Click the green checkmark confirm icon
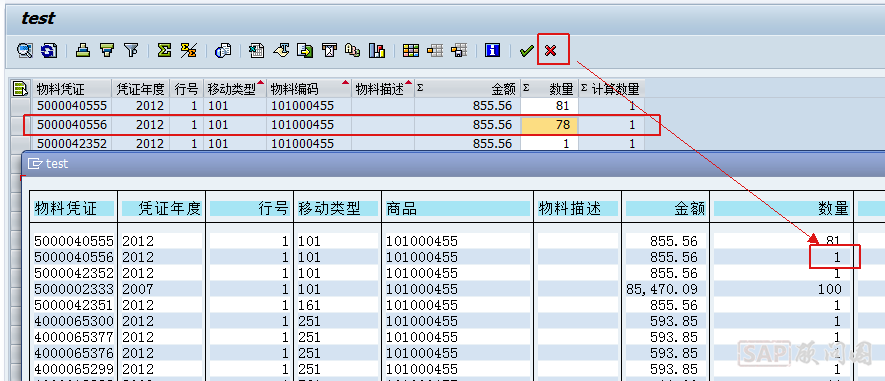This screenshot has height=381, width=885. coord(527,51)
